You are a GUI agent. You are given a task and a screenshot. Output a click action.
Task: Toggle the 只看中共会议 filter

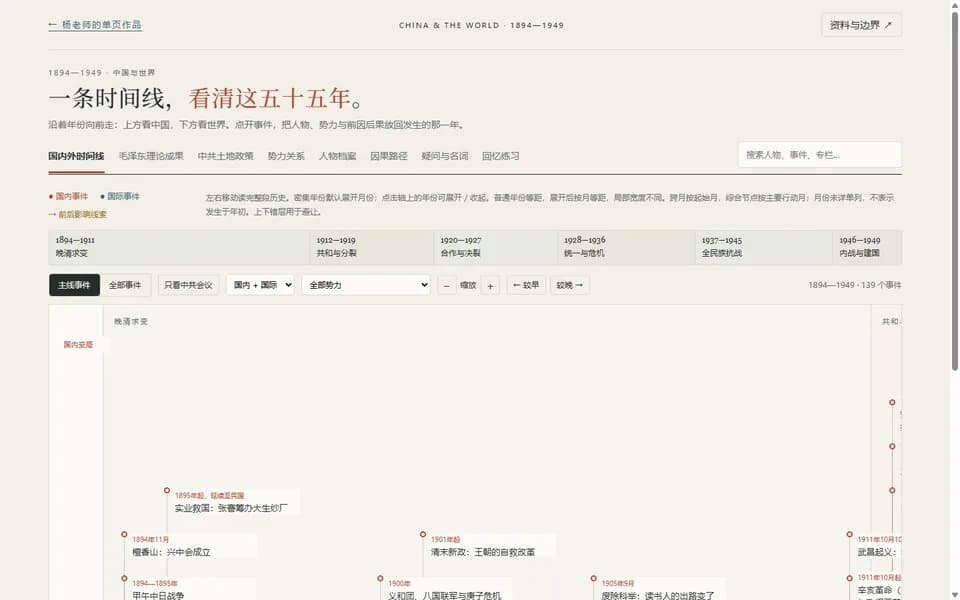tap(188, 285)
